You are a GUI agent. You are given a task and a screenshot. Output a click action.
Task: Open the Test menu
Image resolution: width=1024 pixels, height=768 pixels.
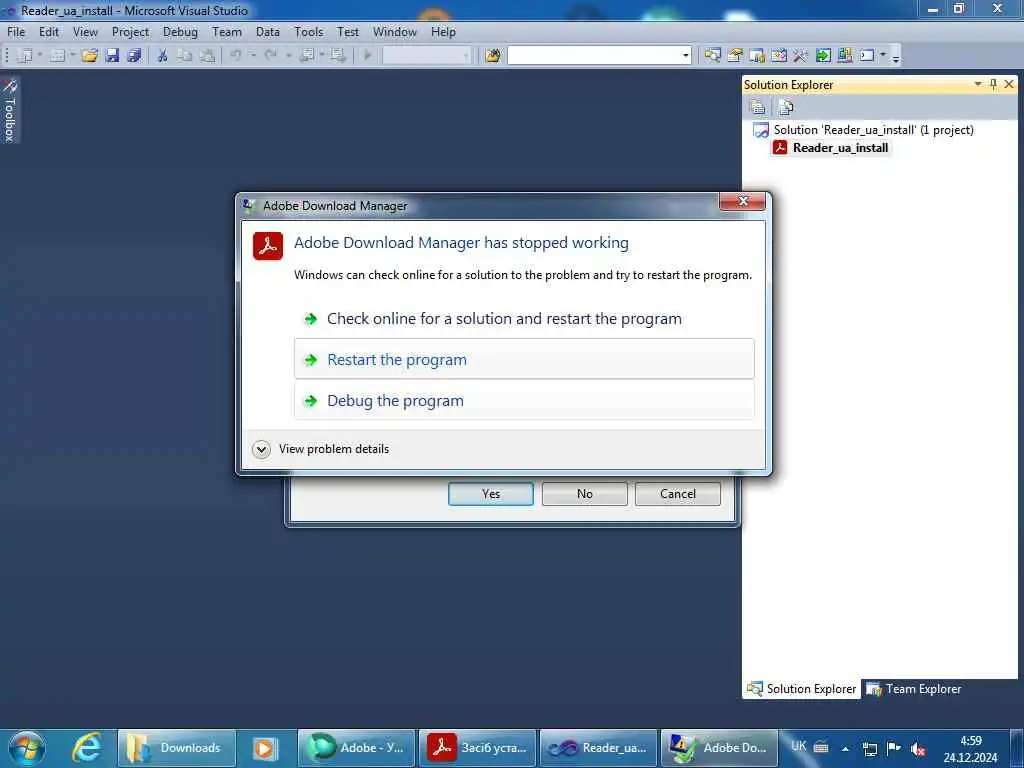[348, 32]
